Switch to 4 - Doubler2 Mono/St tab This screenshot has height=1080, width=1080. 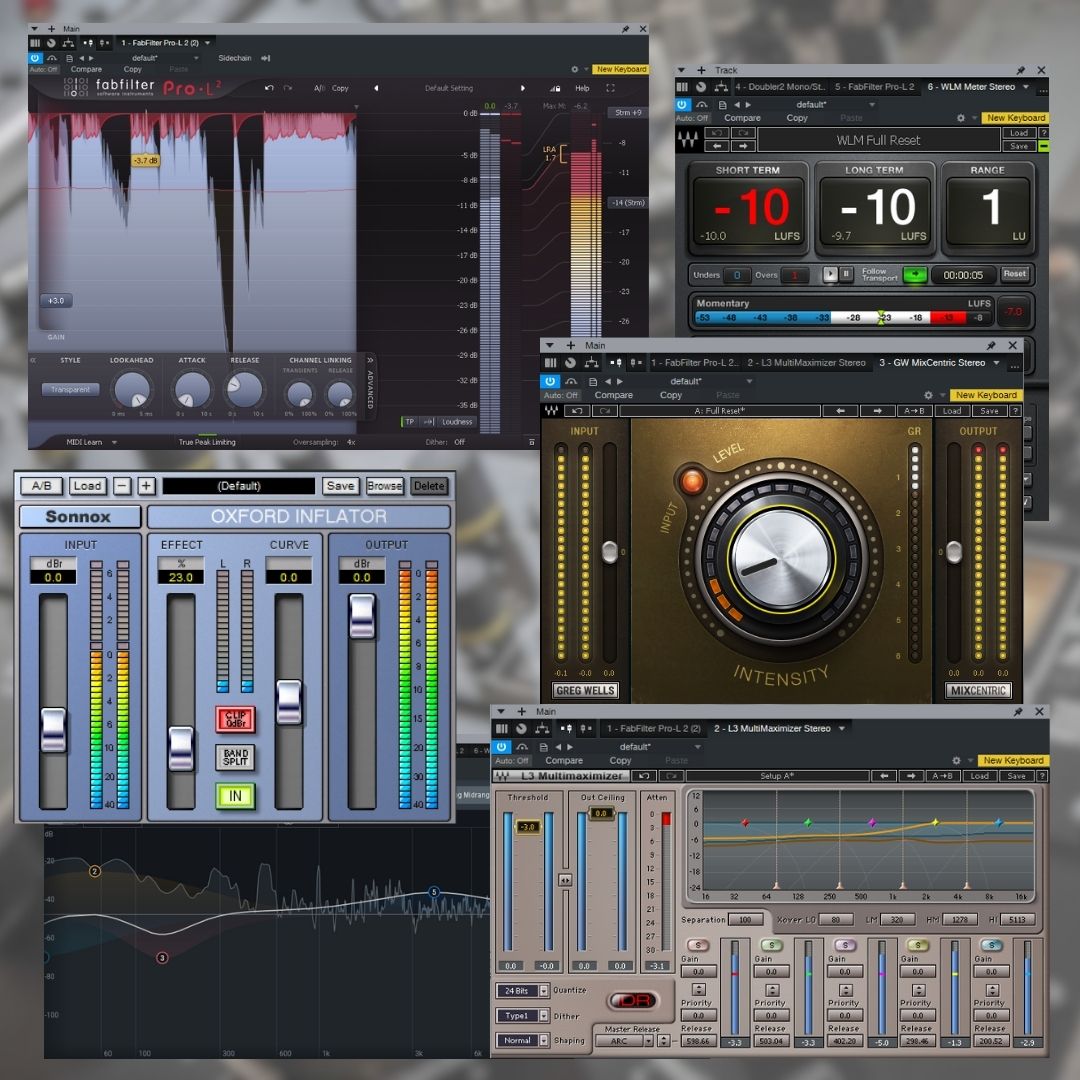(779, 87)
